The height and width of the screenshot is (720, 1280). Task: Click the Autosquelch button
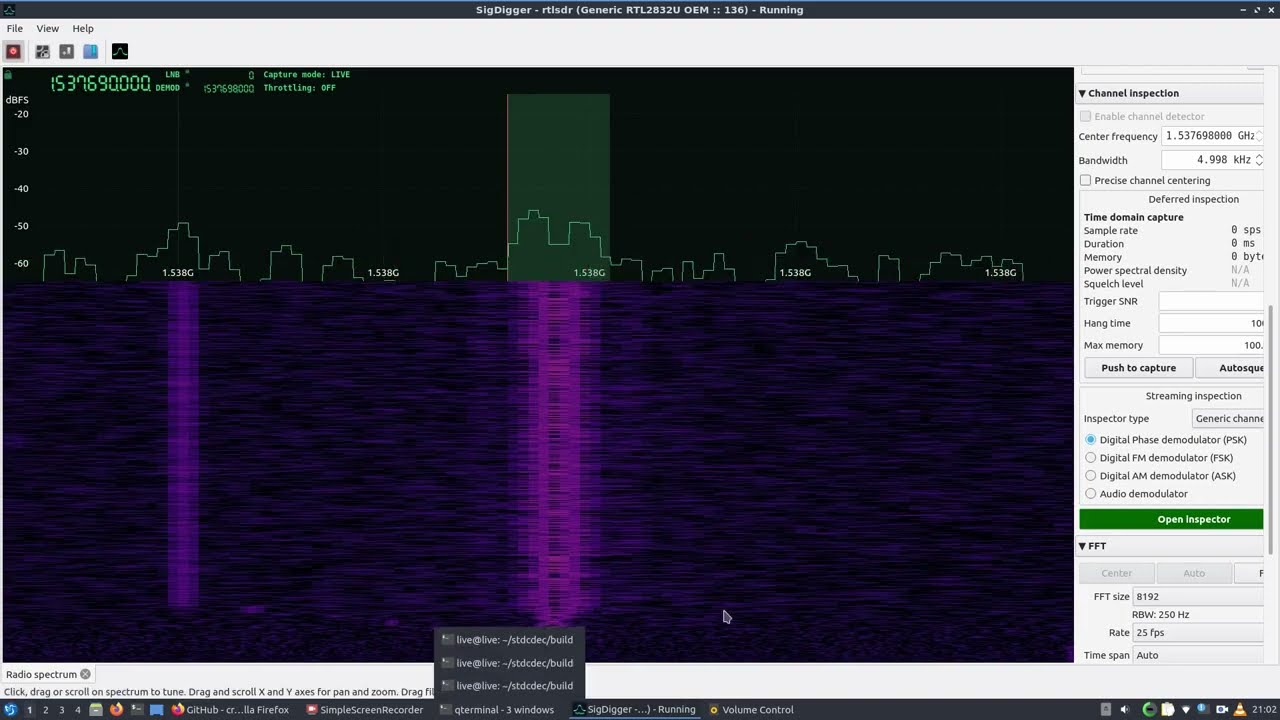tap(1229, 368)
